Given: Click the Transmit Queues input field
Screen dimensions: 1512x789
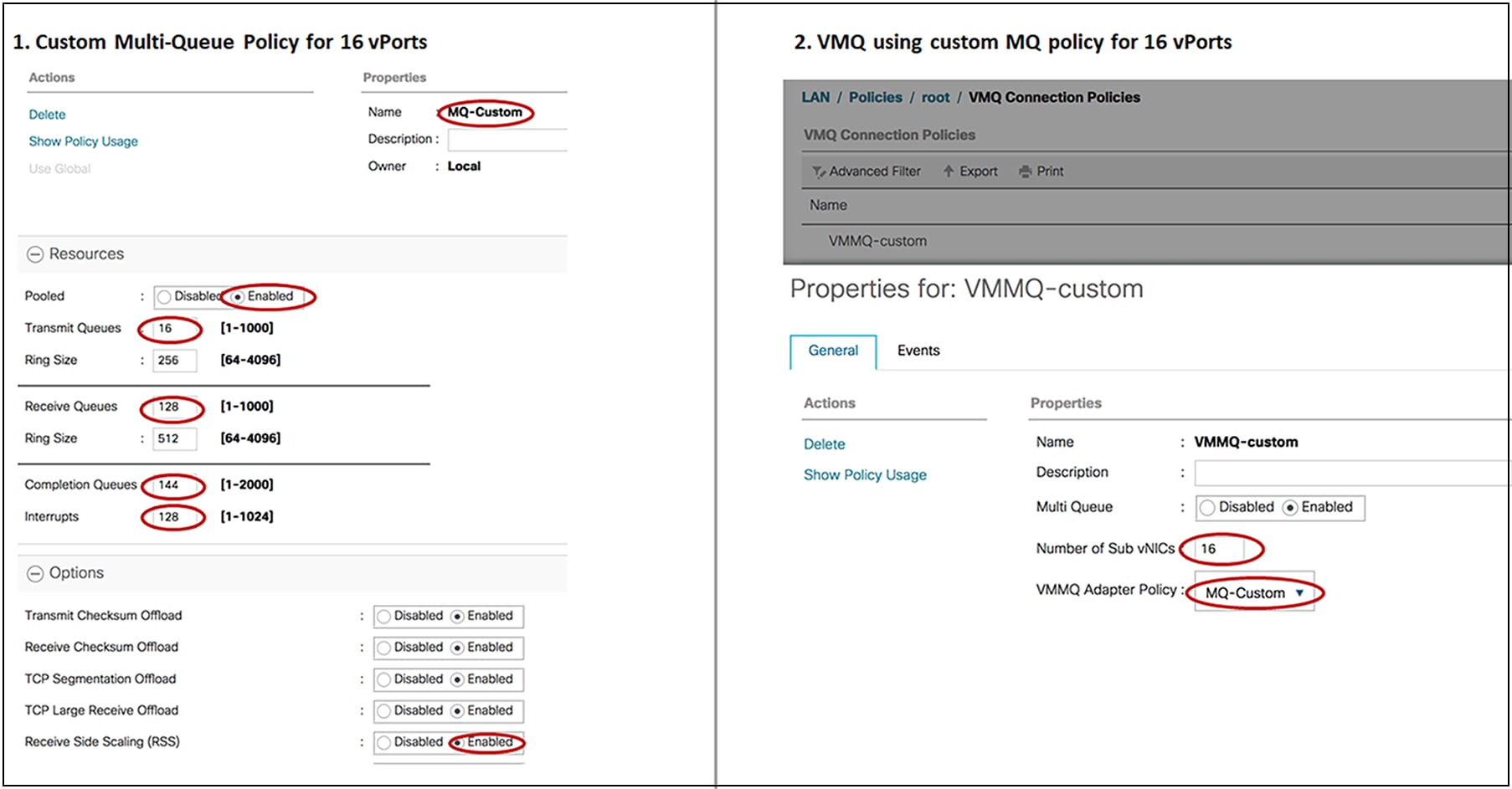Looking at the screenshot, I should point(175,329).
